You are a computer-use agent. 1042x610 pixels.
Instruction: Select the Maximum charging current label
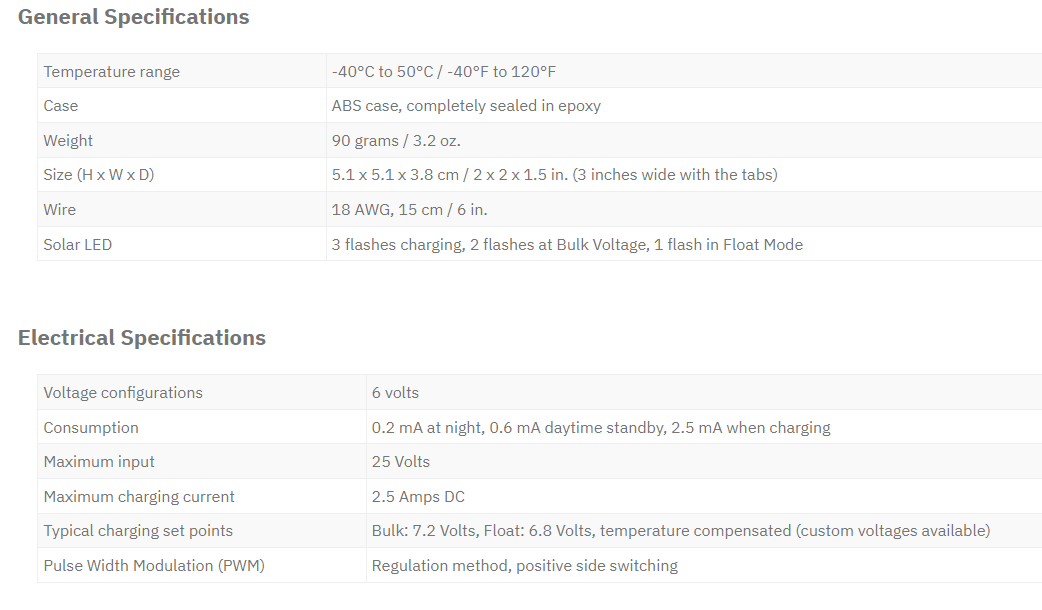[x=139, y=497]
